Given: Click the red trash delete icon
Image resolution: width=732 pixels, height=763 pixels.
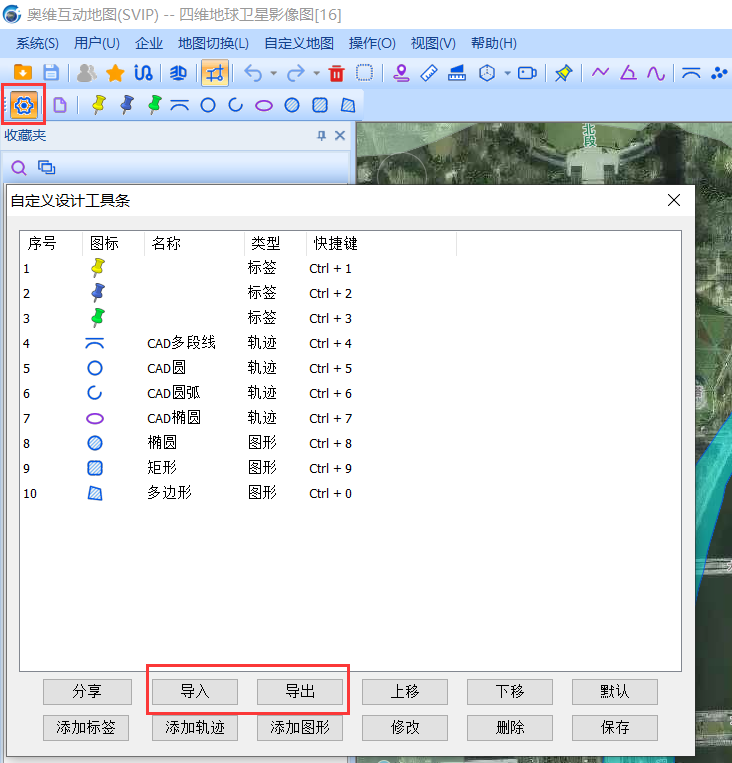Looking at the screenshot, I should pyautogui.click(x=336, y=73).
